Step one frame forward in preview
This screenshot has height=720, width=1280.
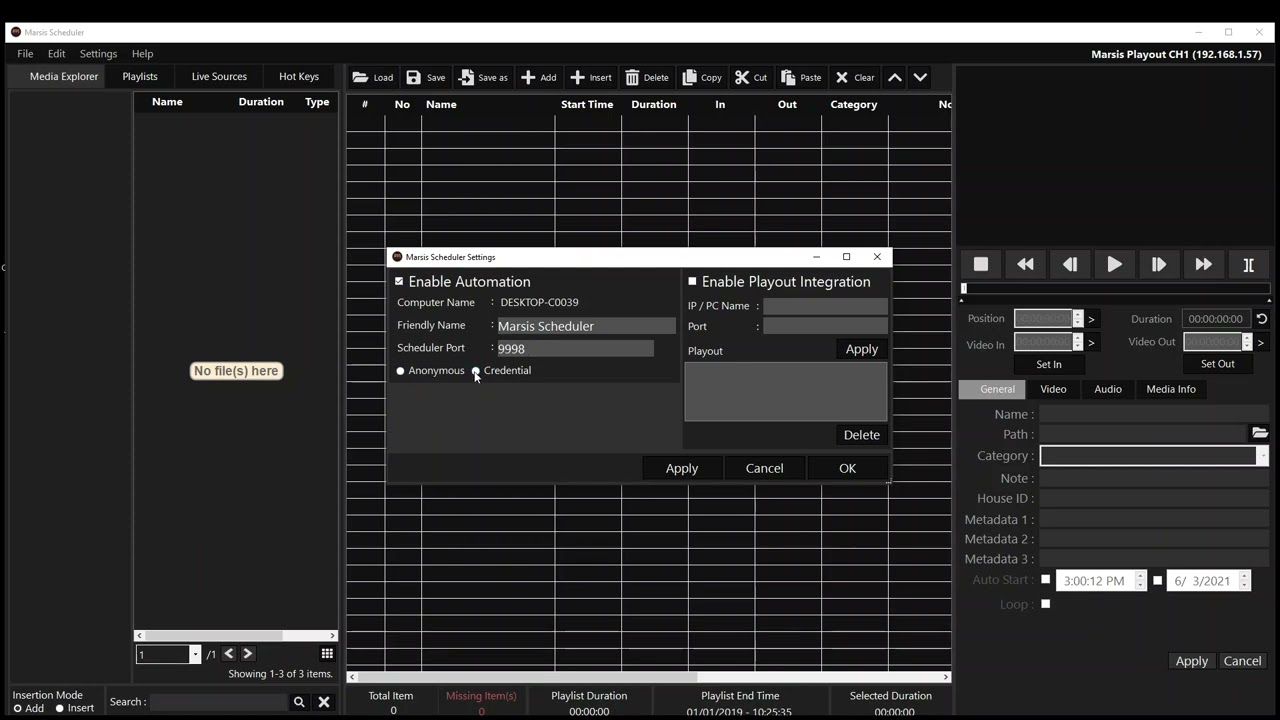point(1159,264)
